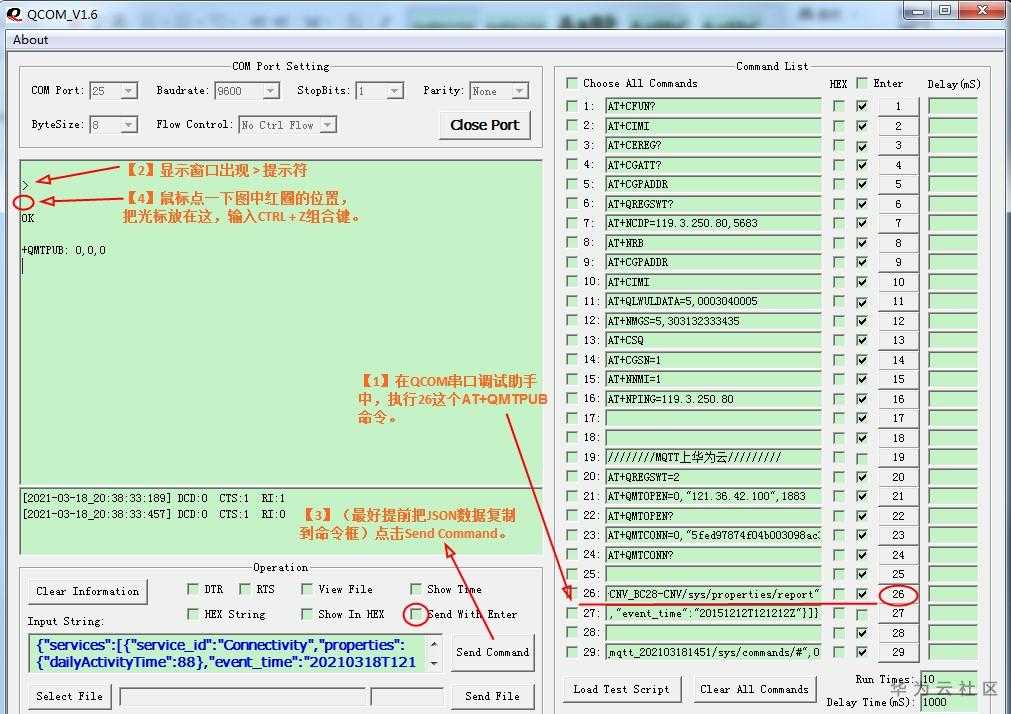Toggle HEX checkbox for AT+CFUN? row
Screen dimensions: 1011x714
pos(838,106)
